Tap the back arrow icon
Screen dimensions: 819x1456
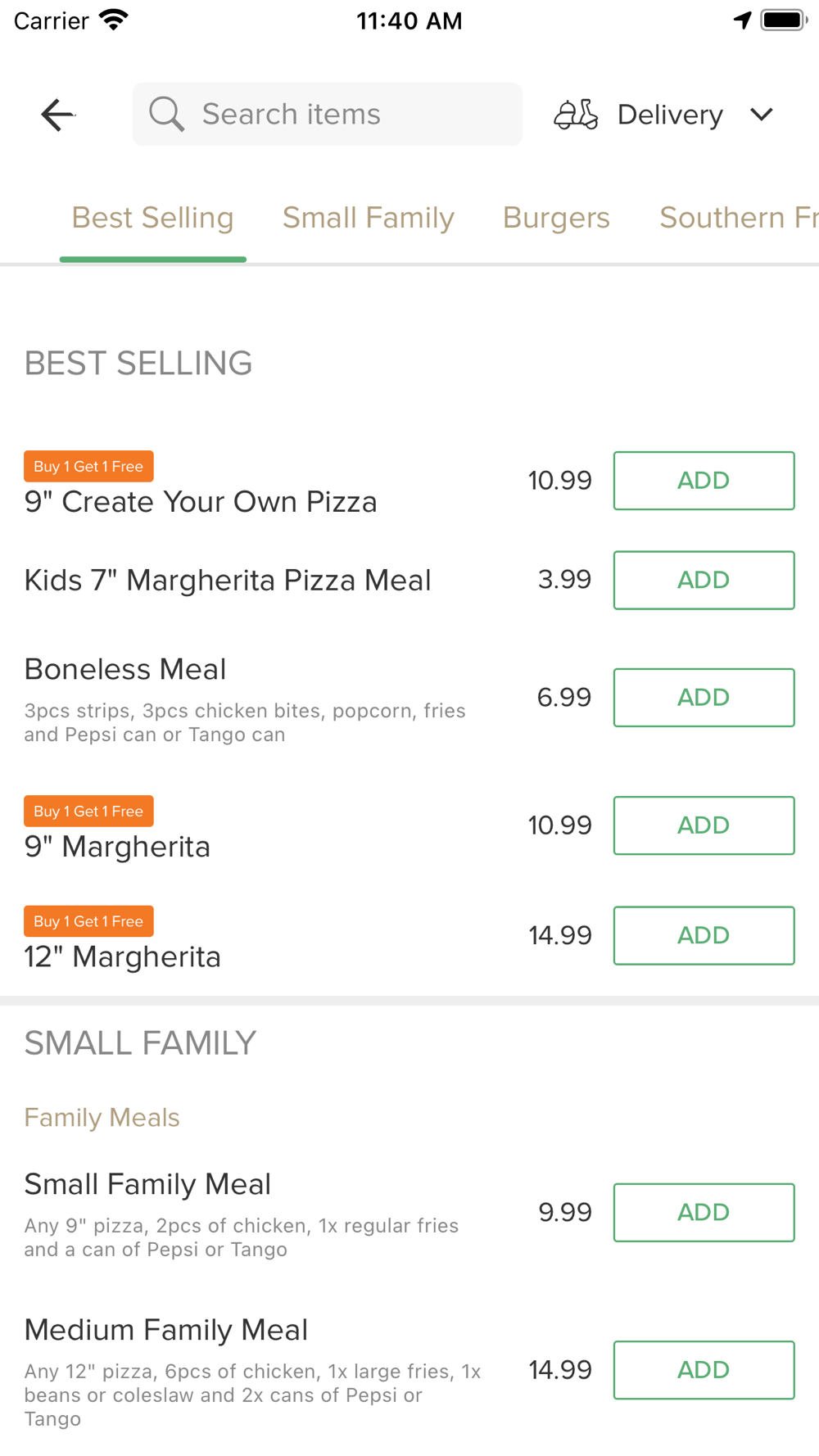coord(57,115)
